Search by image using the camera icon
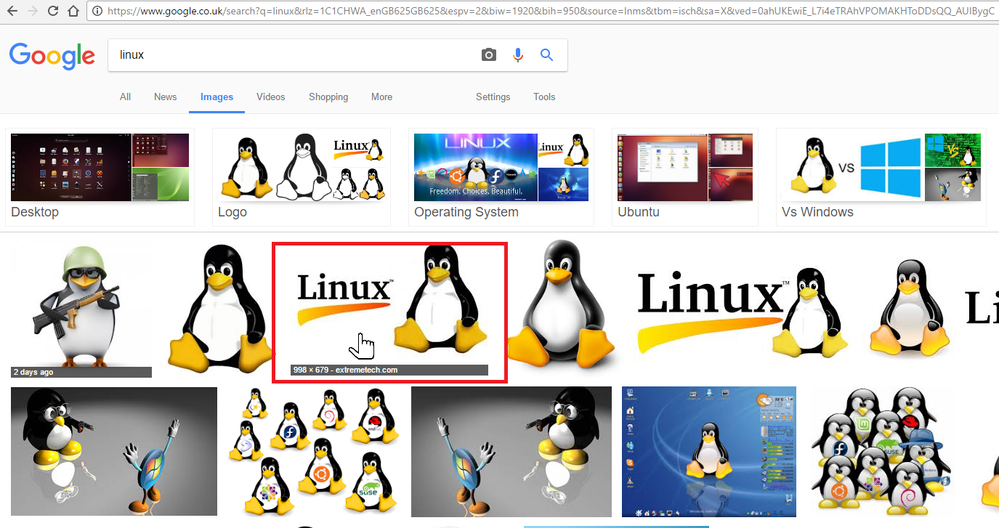 pyautogui.click(x=489, y=55)
